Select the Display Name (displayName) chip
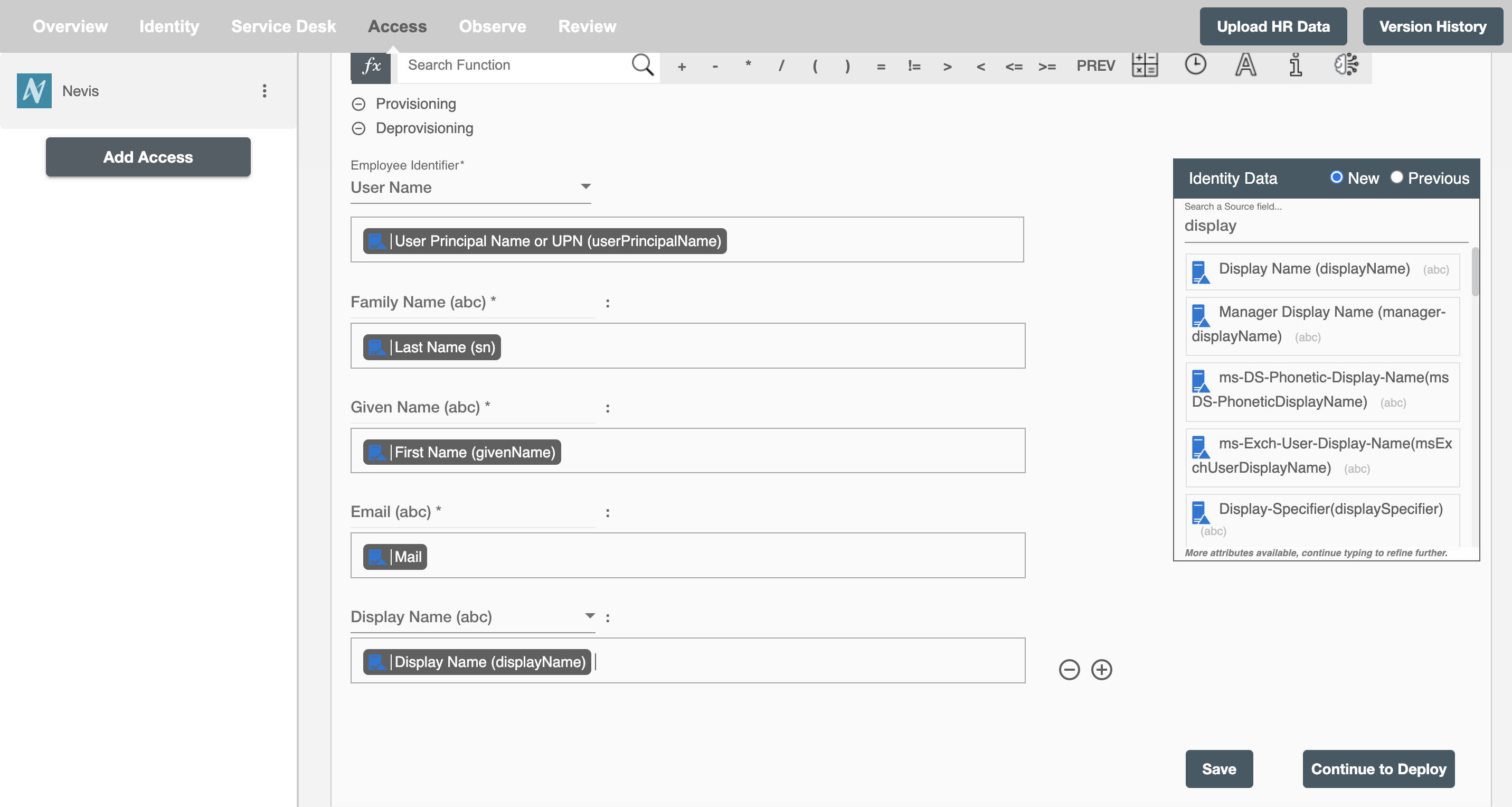 click(x=477, y=662)
